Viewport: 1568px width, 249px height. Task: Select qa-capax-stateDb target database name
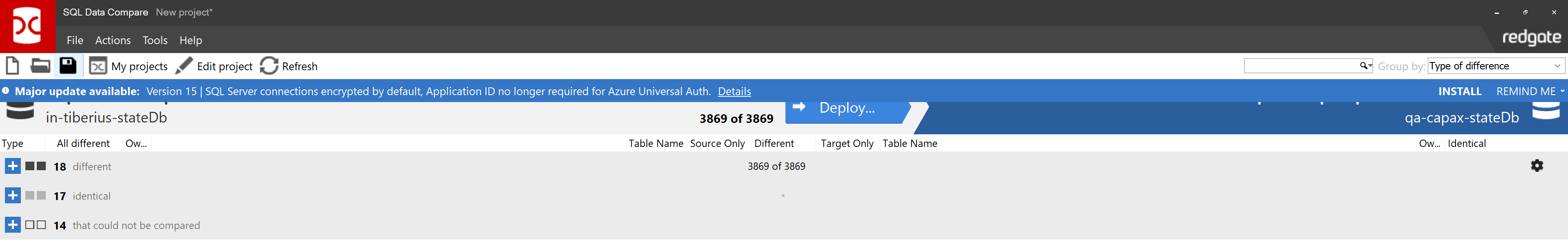pos(1461,118)
